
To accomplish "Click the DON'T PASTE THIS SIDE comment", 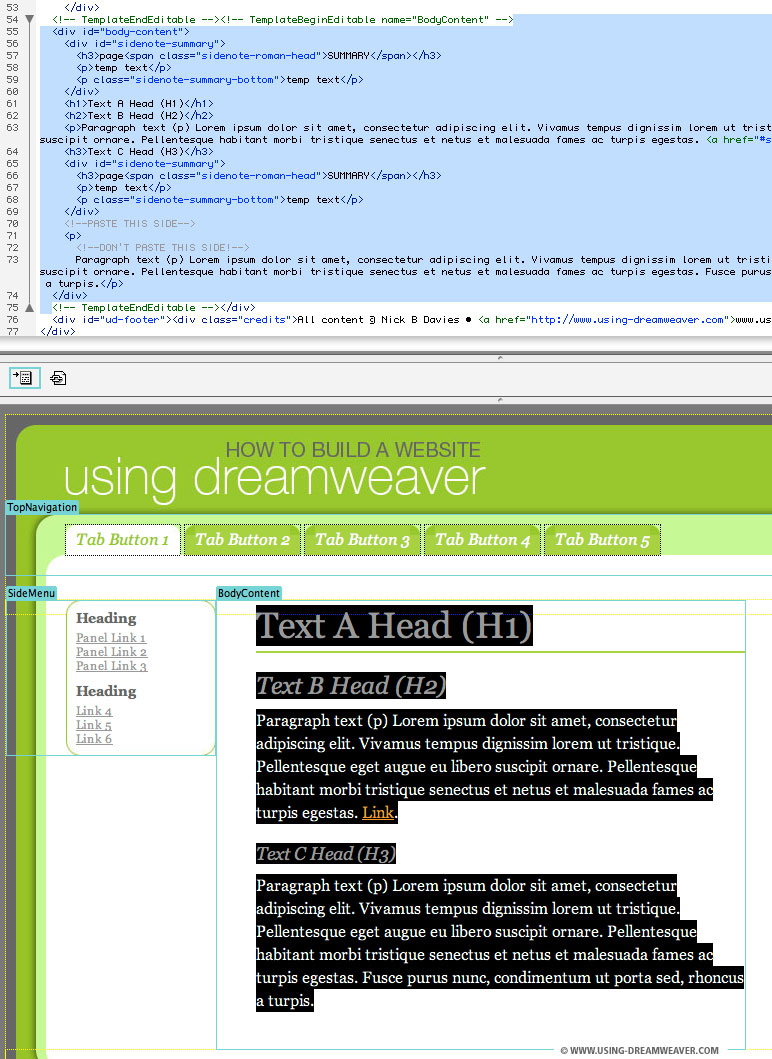I will point(163,248).
